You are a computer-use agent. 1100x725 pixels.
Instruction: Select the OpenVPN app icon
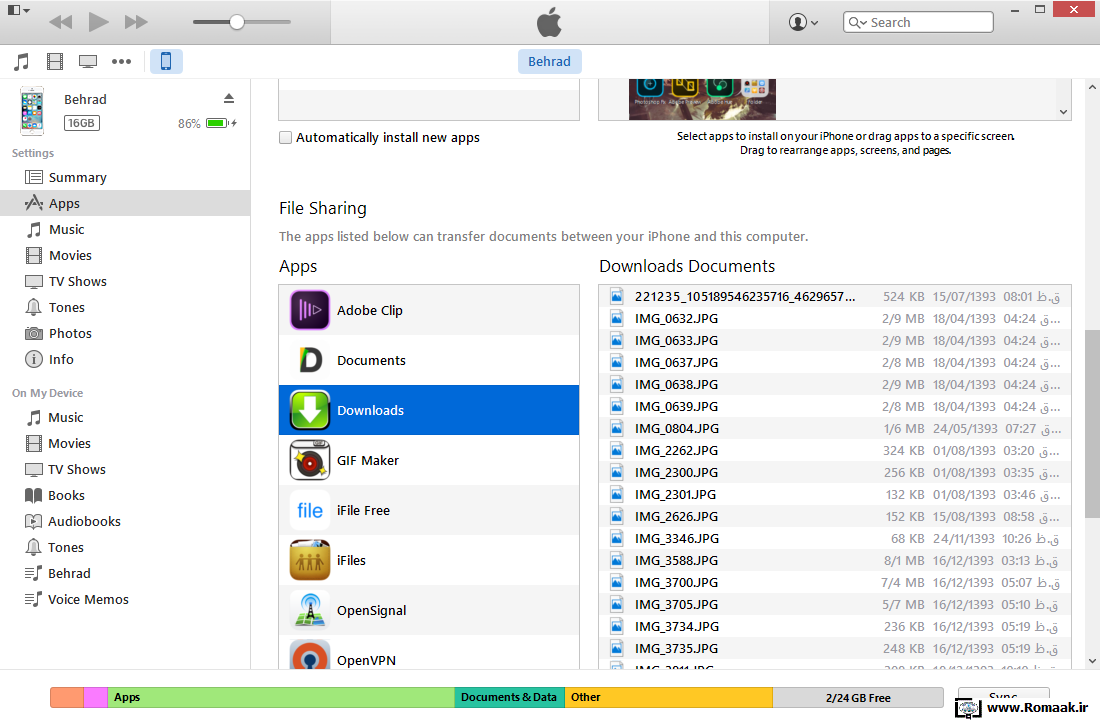(x=310, y=655)
